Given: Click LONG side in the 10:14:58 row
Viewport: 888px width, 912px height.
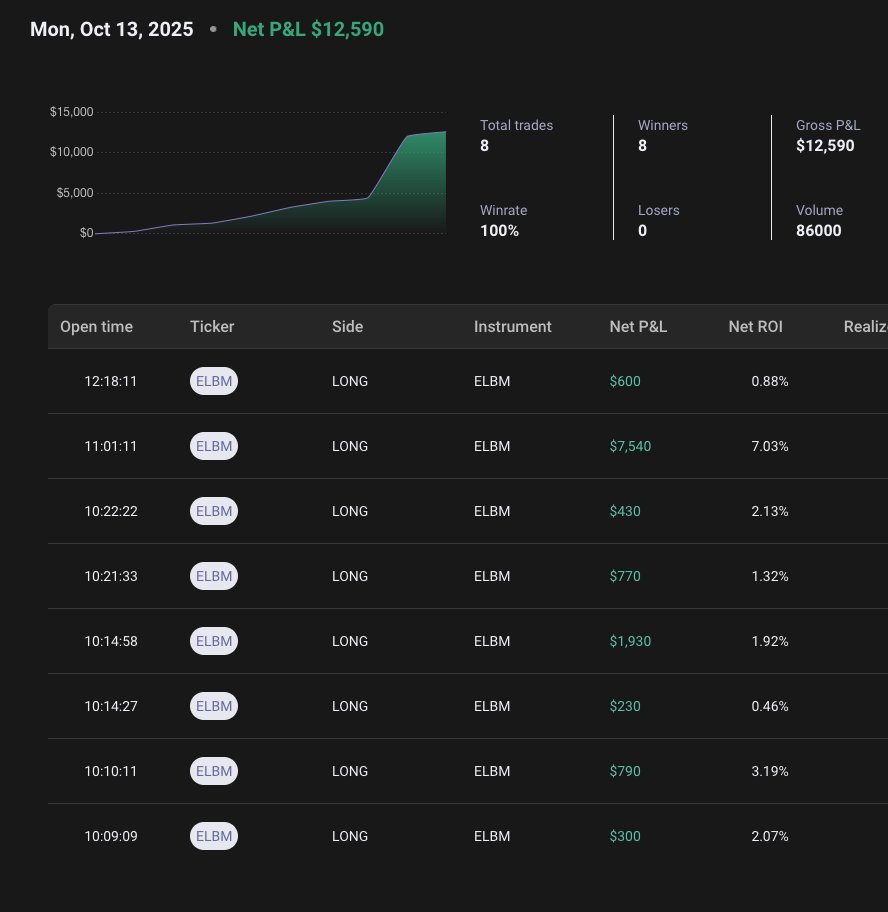Looking at the screenshot, I should [x=350, y=641].
